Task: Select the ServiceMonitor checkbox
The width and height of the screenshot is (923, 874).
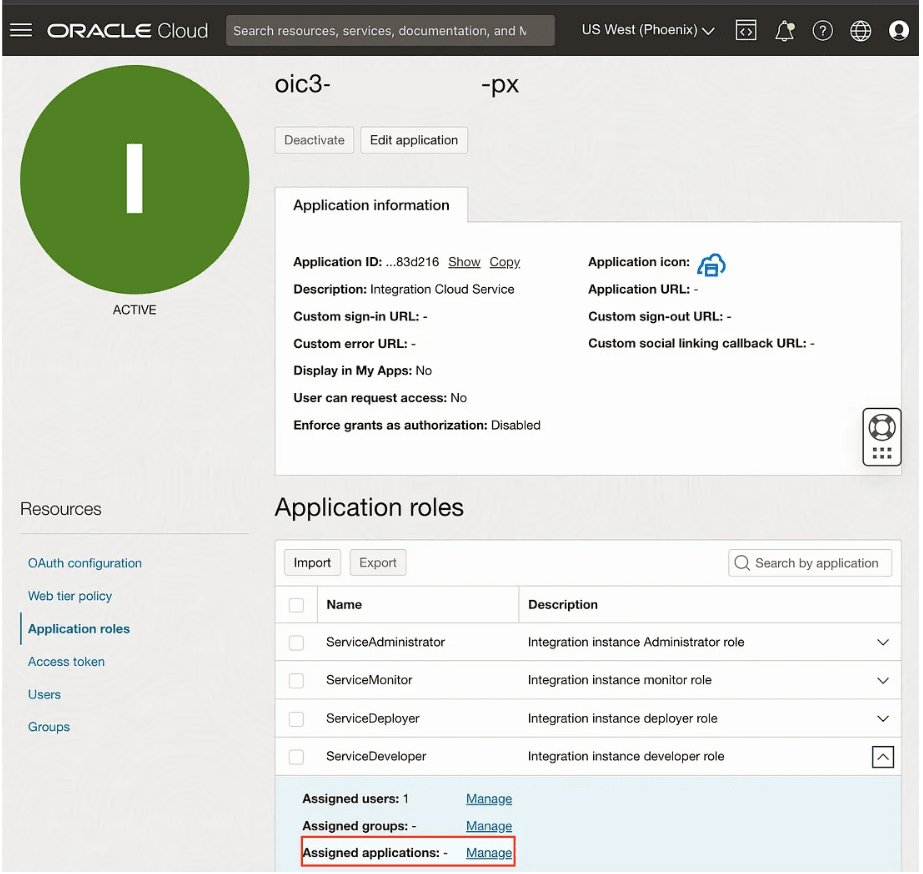Action: click(296, 680)
